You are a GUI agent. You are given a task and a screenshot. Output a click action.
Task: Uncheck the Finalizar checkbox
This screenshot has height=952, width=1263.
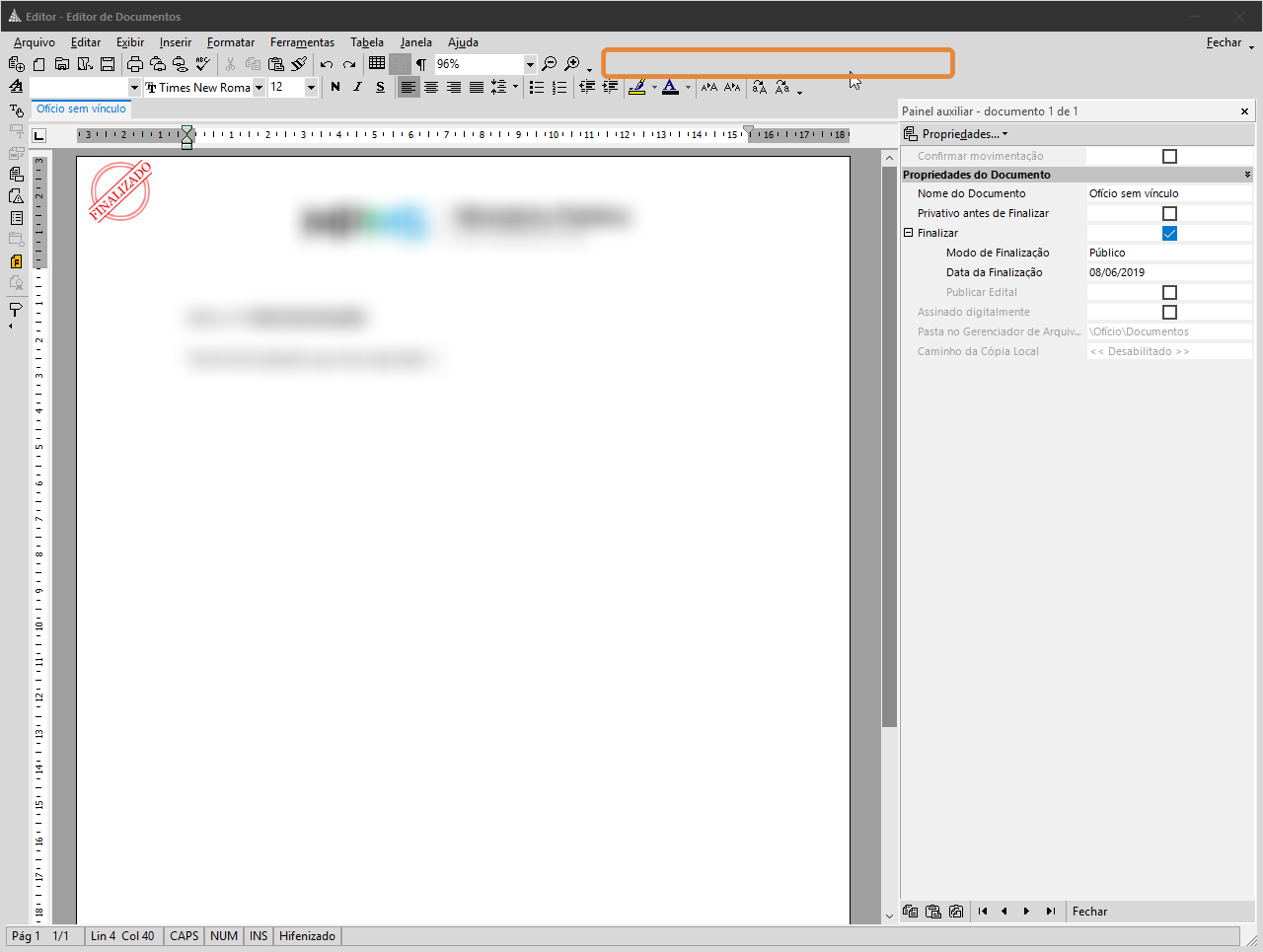click(x=1169, y=233)
